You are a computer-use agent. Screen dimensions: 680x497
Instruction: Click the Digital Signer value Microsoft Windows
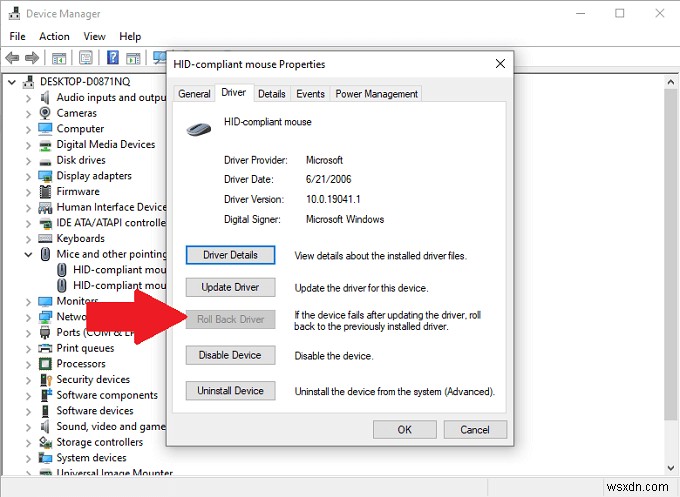345,219
